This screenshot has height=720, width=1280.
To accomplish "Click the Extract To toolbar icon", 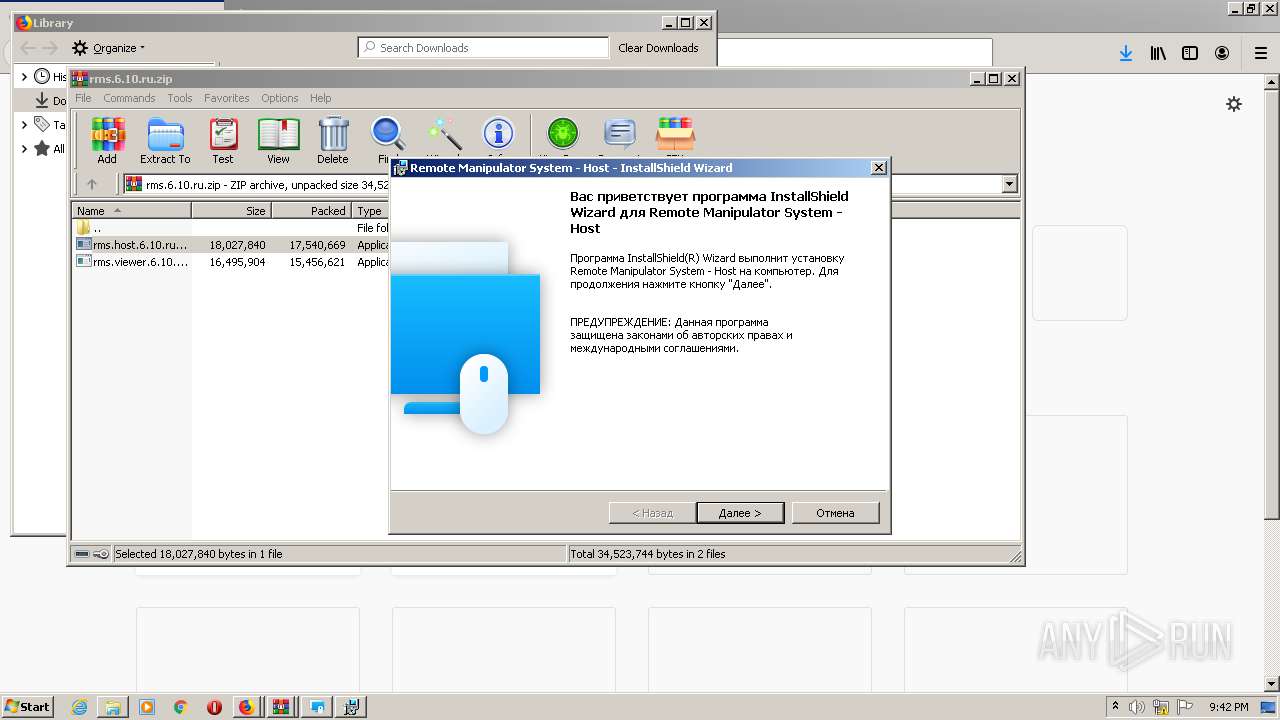I will click(165, 140).
